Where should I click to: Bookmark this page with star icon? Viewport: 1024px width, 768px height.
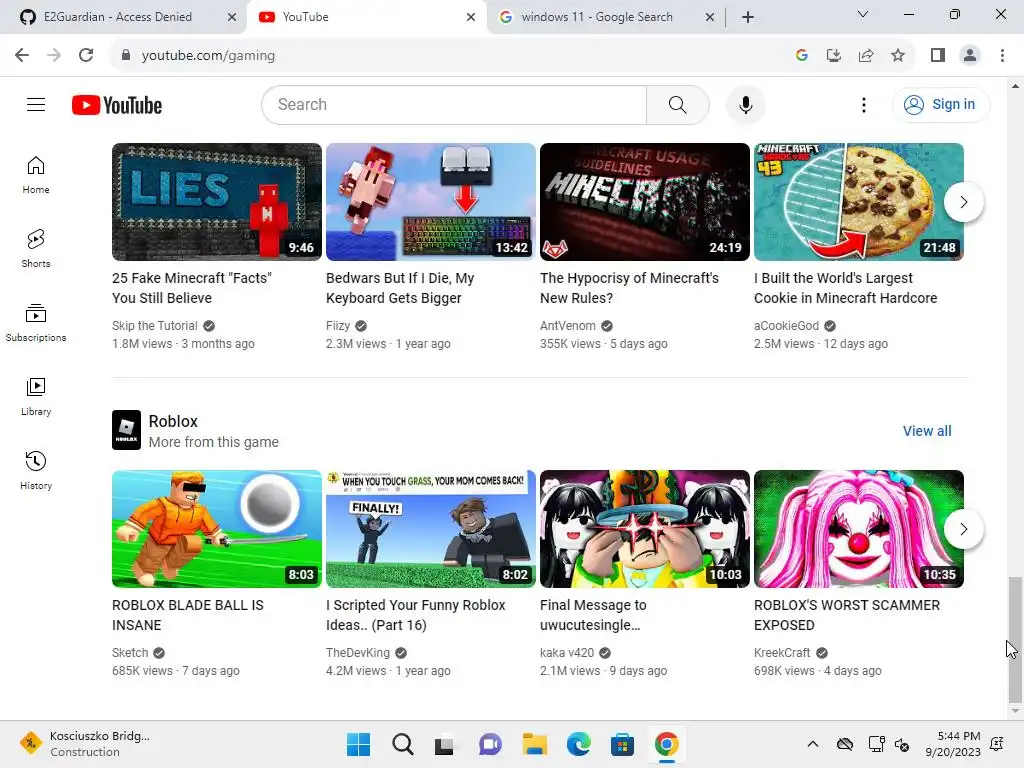898,56
